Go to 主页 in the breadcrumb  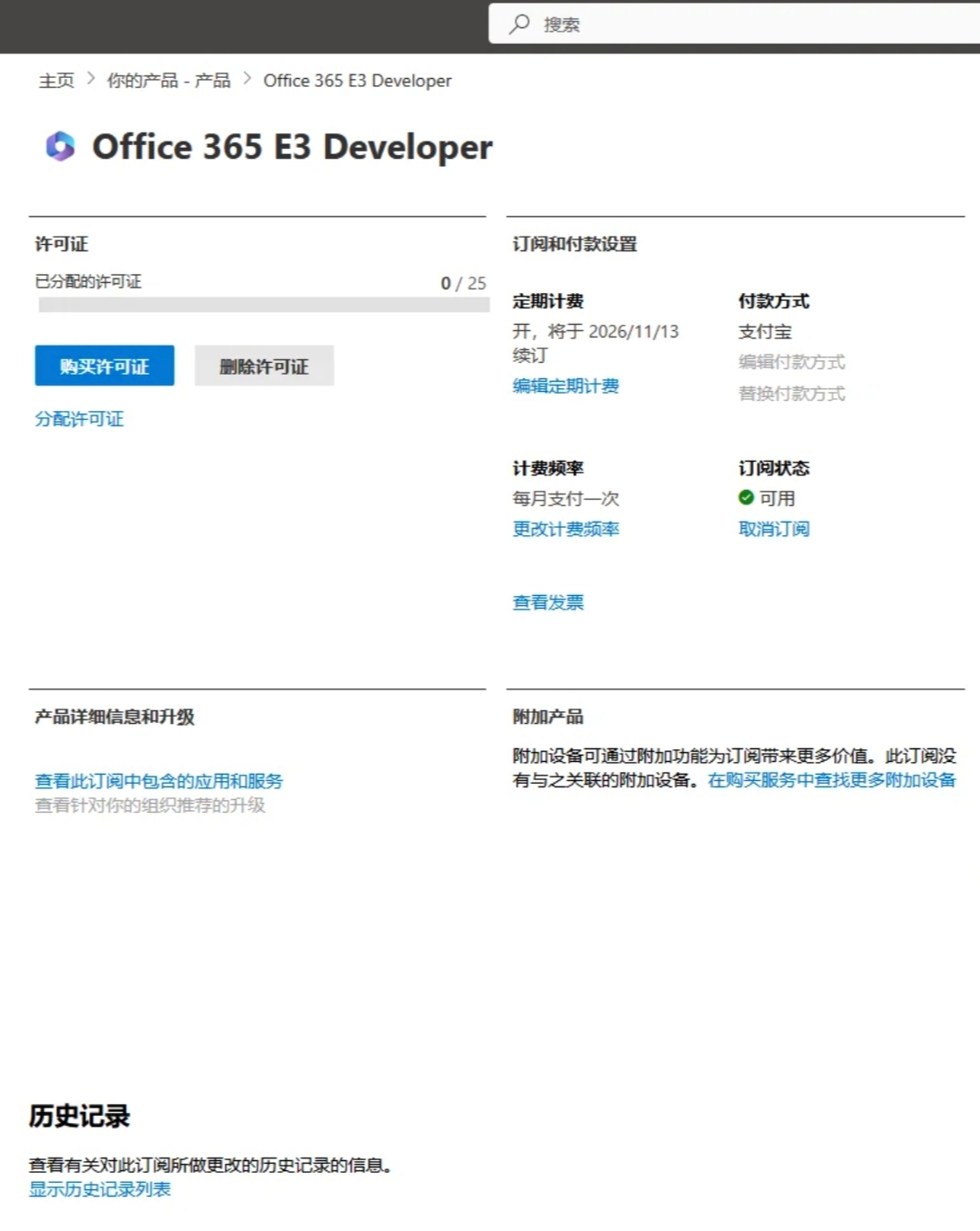56,81
